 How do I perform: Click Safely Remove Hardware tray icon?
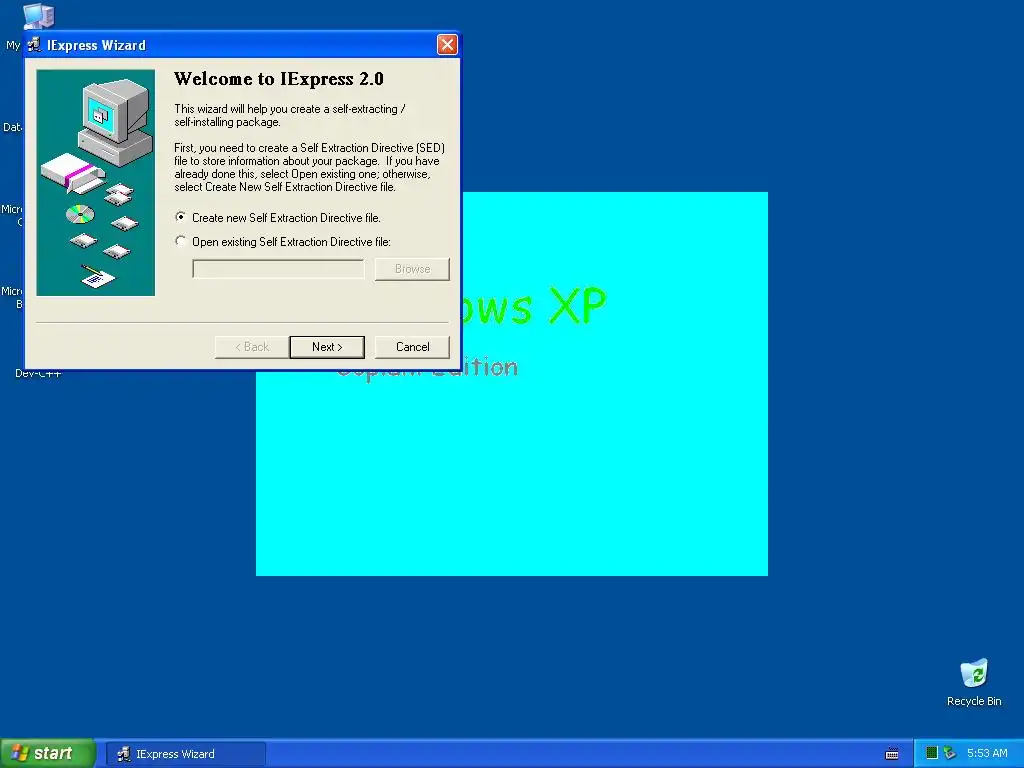pos(949,753)
